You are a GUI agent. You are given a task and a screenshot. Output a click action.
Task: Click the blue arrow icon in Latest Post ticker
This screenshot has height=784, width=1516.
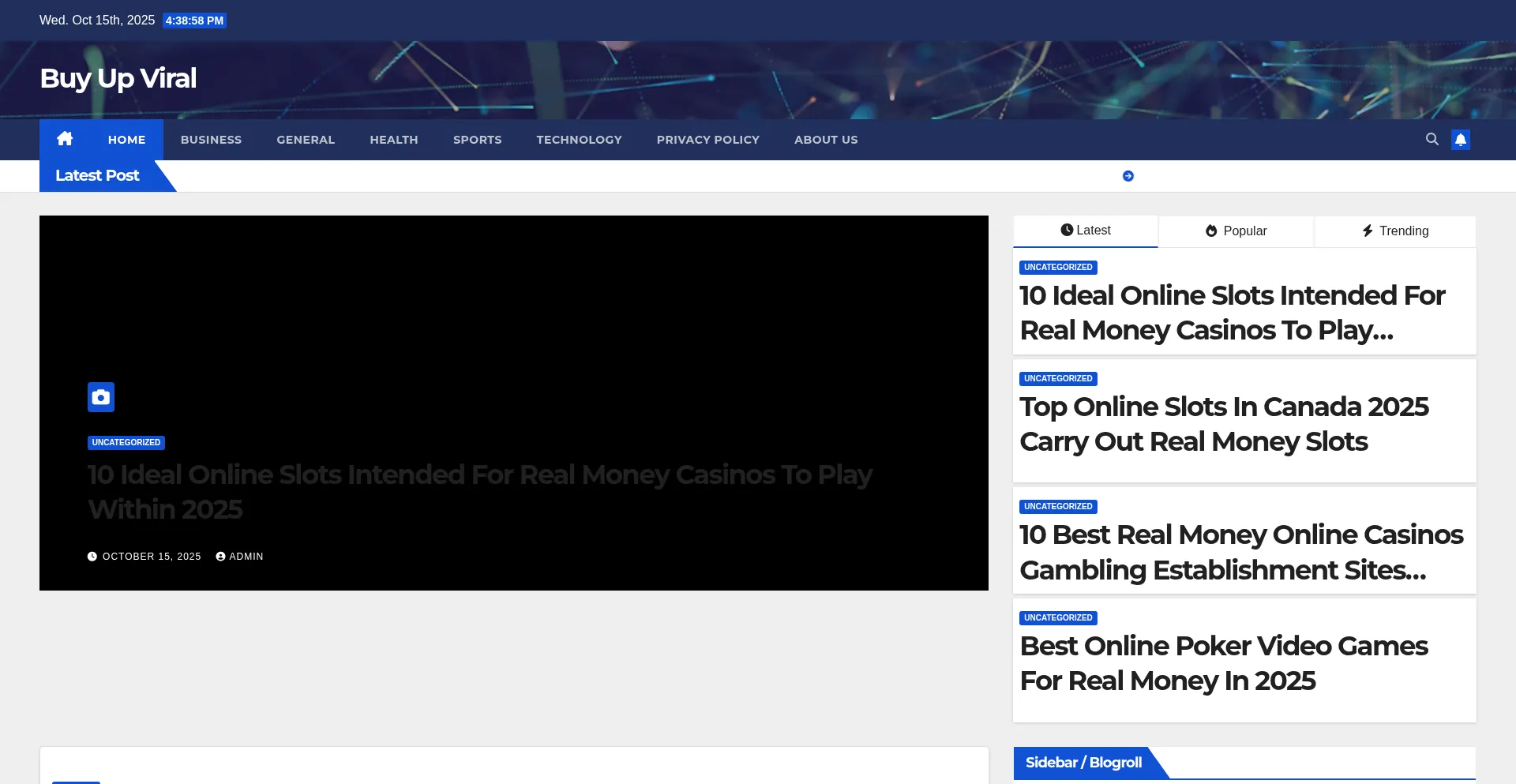1128,176
